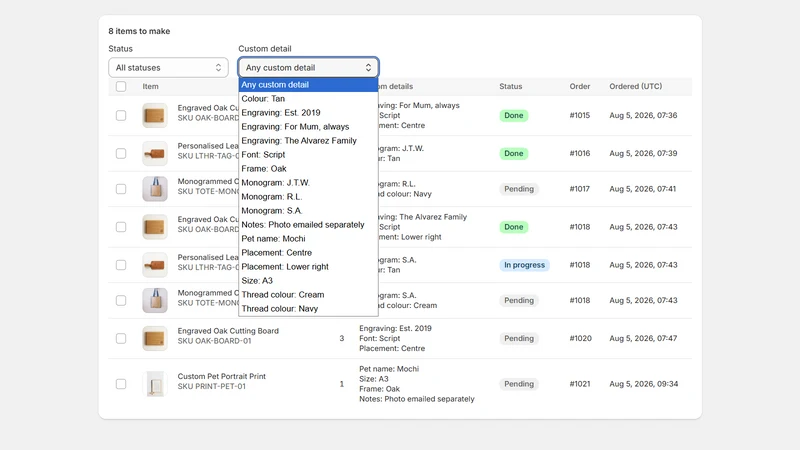Click 8 items to make heading
Viewport: 800px width, 450px height.
[x=139, y=31]
